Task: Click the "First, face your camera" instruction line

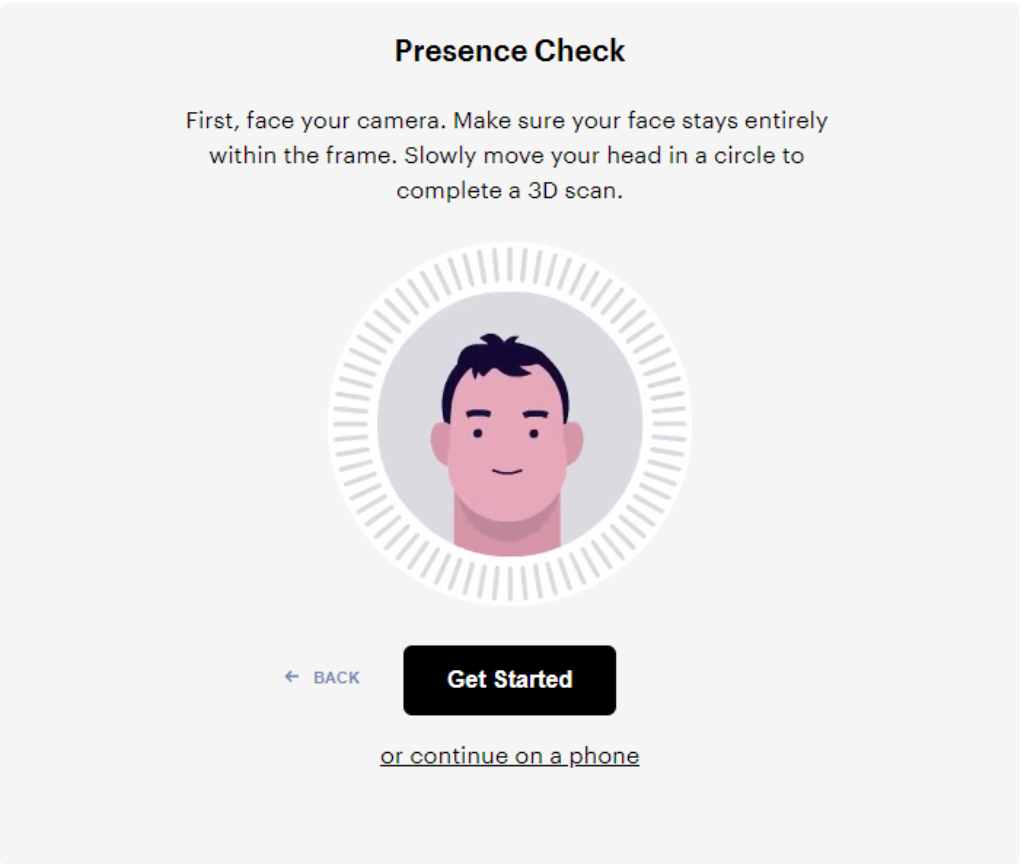Action: click(506, 121)
